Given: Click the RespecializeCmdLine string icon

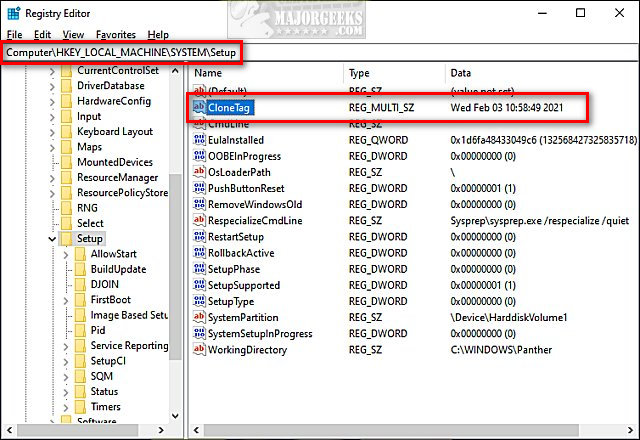Looking at the screenshot, I should [199, 220].
